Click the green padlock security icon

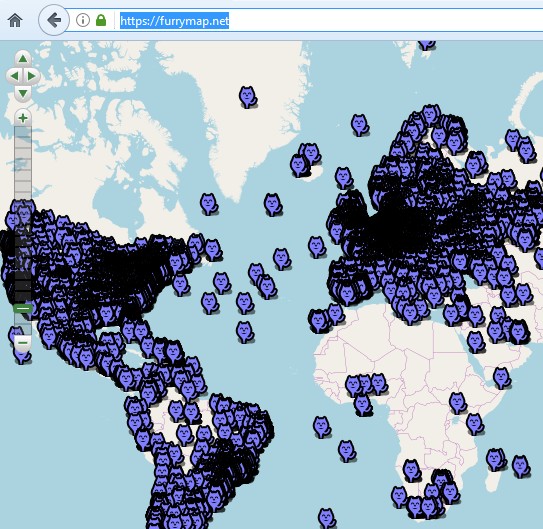(x=101, y=20)
